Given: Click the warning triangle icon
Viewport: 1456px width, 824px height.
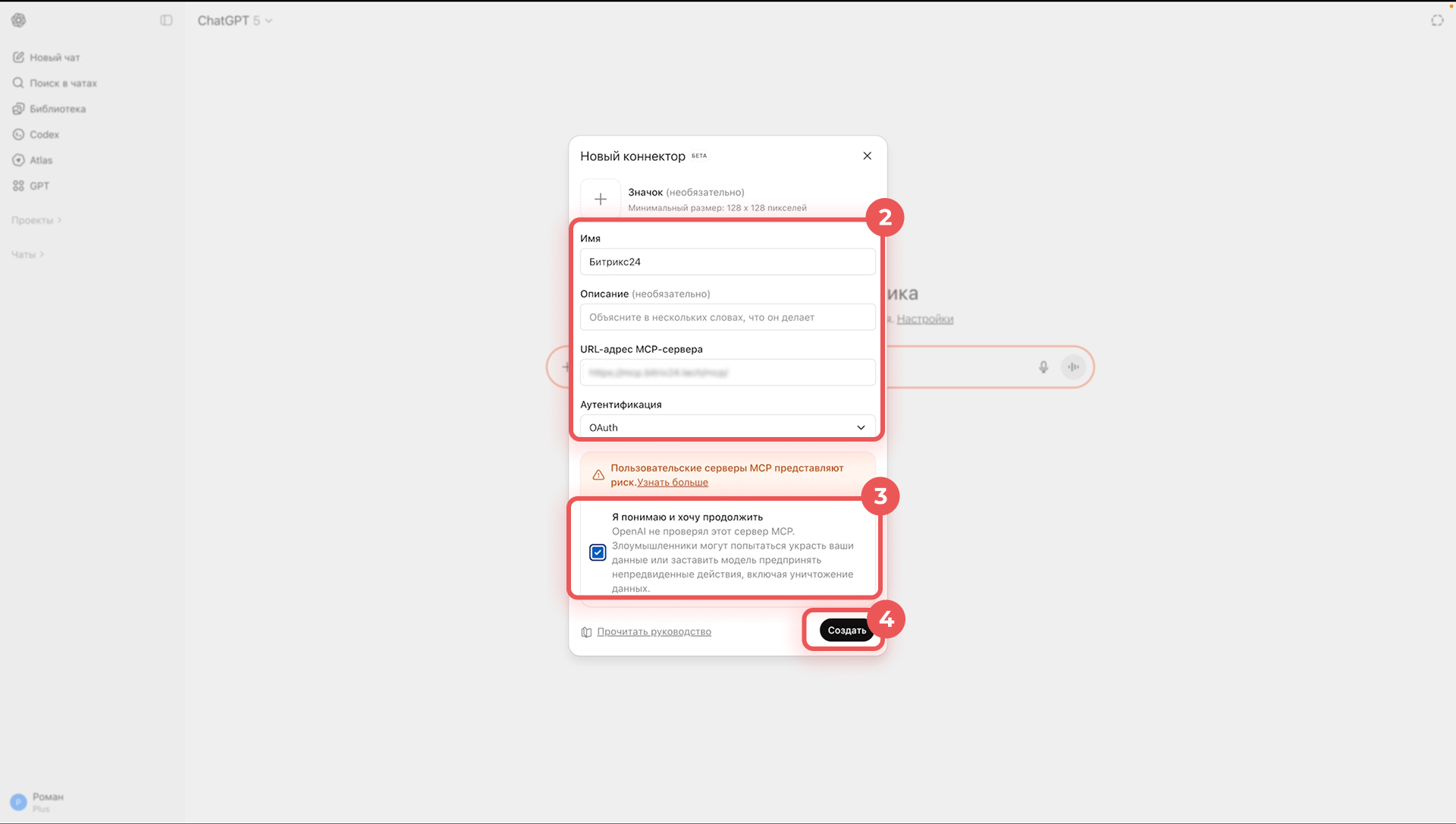Looking at the screenshot, I should point(598,475).
